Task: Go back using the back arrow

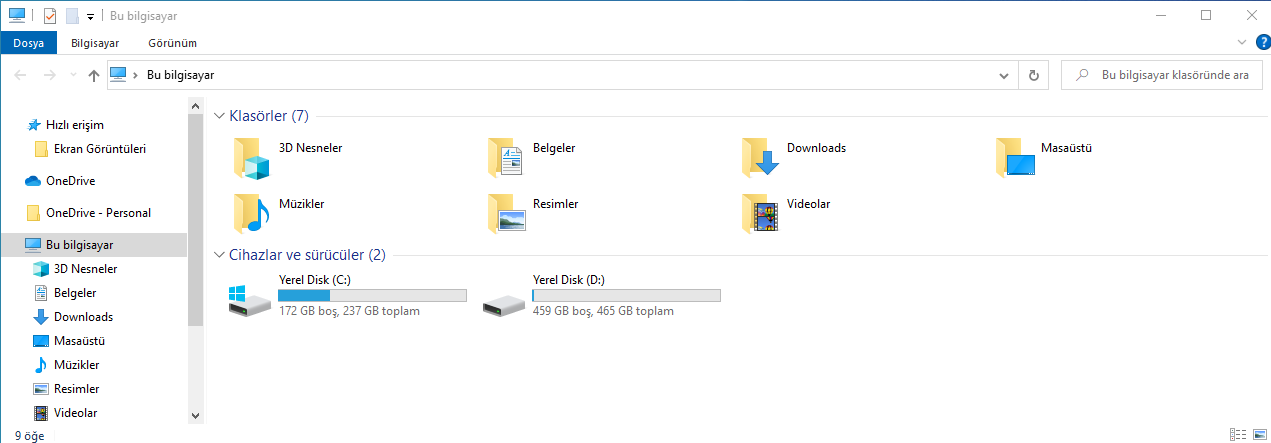Action: tap(21, 75)
